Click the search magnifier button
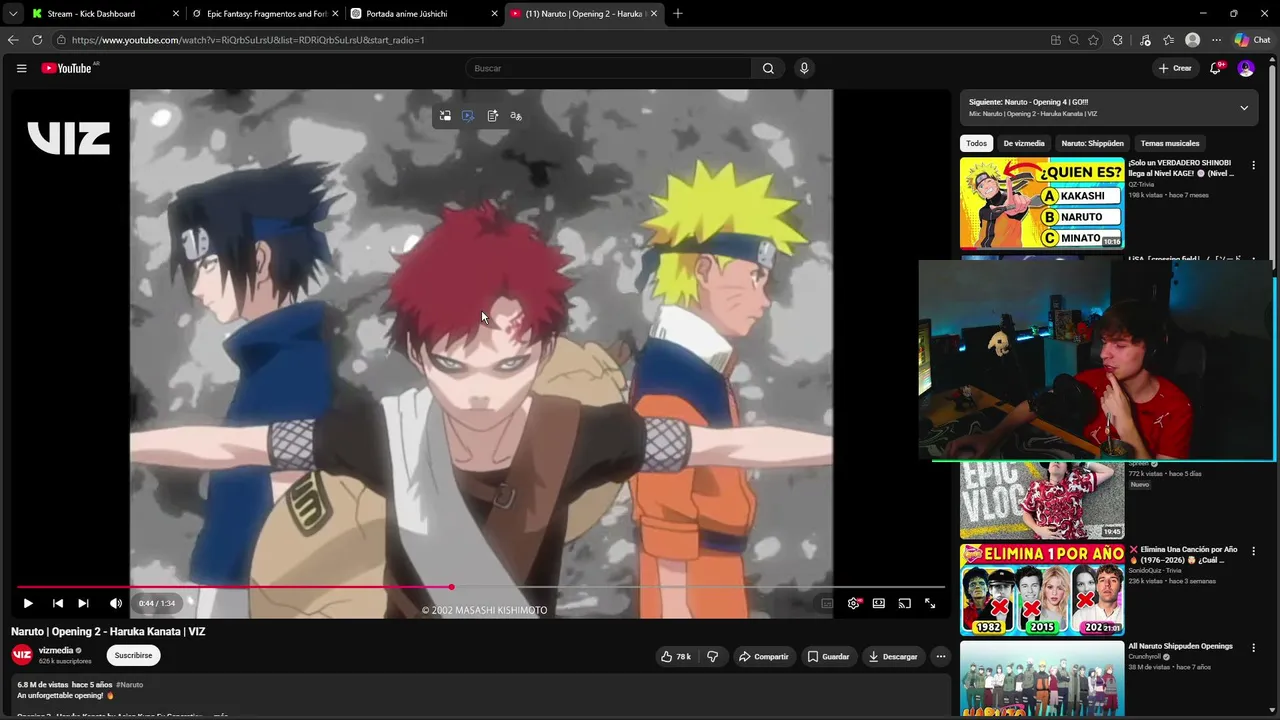 [768, 68]
